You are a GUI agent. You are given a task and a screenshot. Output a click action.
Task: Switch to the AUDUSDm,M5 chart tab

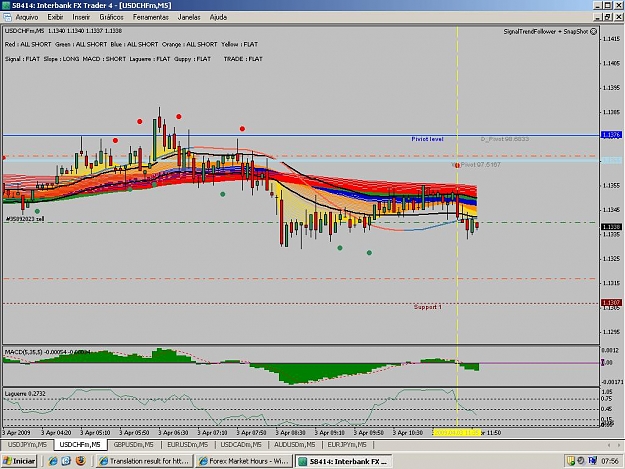click(295, 444)
